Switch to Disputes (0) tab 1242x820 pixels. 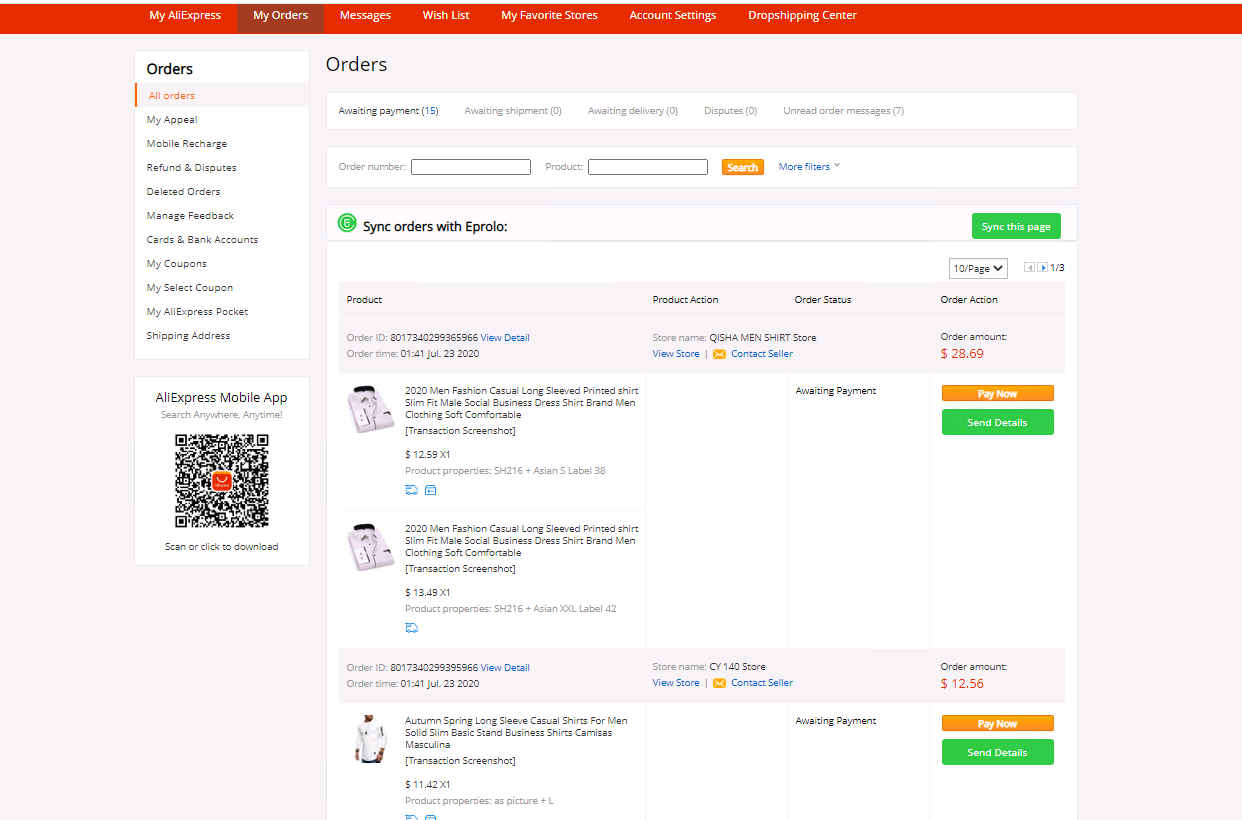(x=730, y=111)
